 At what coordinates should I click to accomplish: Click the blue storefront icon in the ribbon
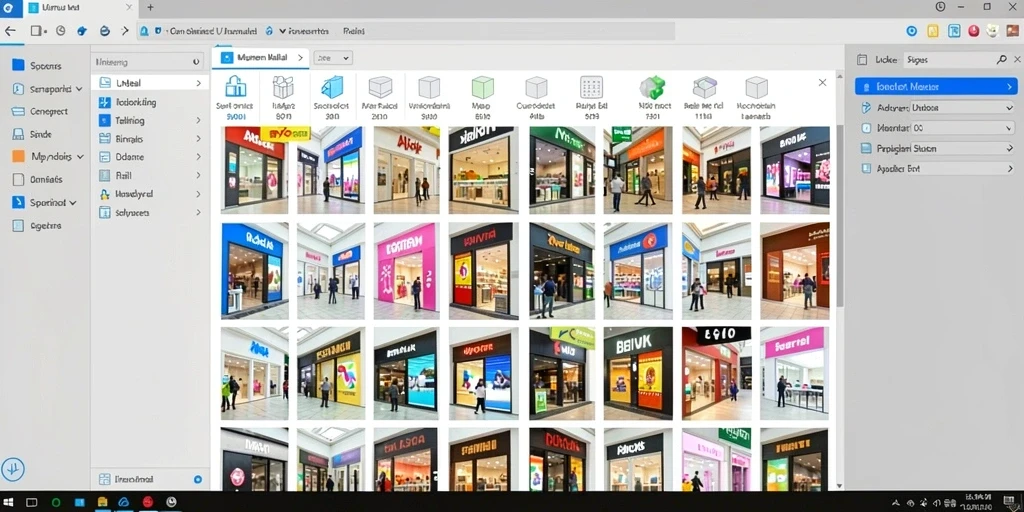[235, 87]
